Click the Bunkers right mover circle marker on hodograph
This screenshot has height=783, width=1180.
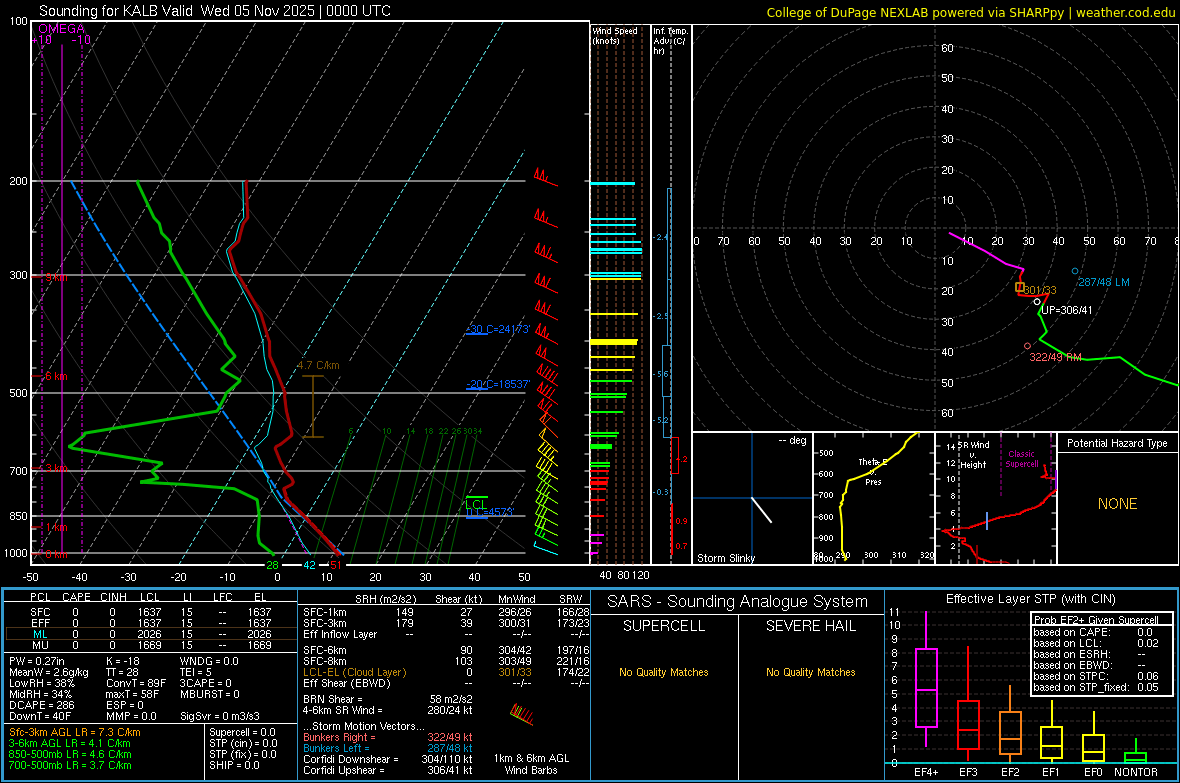point(1027,346)
